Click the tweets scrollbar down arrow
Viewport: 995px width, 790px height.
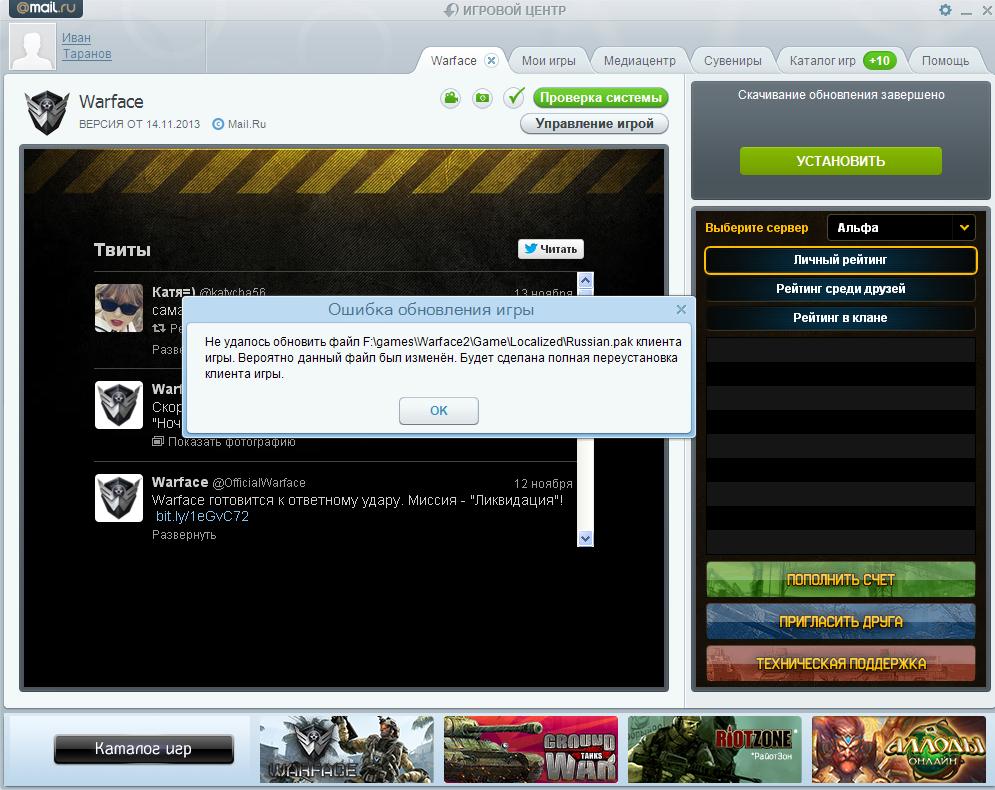(x=585, y=538)
